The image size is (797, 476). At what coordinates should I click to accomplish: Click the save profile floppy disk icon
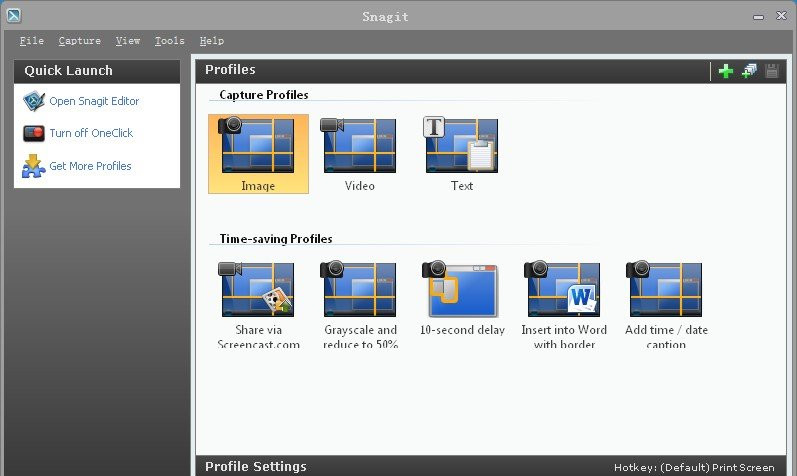point(772,71)
